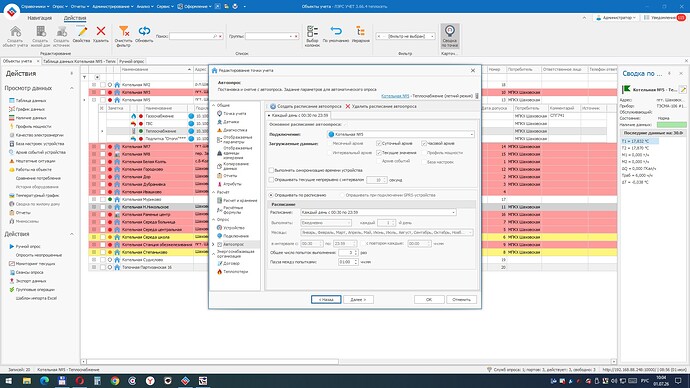Toggle the daily archive (Суточный архив) checkbox
690x388 pixels.
point(378,143)
